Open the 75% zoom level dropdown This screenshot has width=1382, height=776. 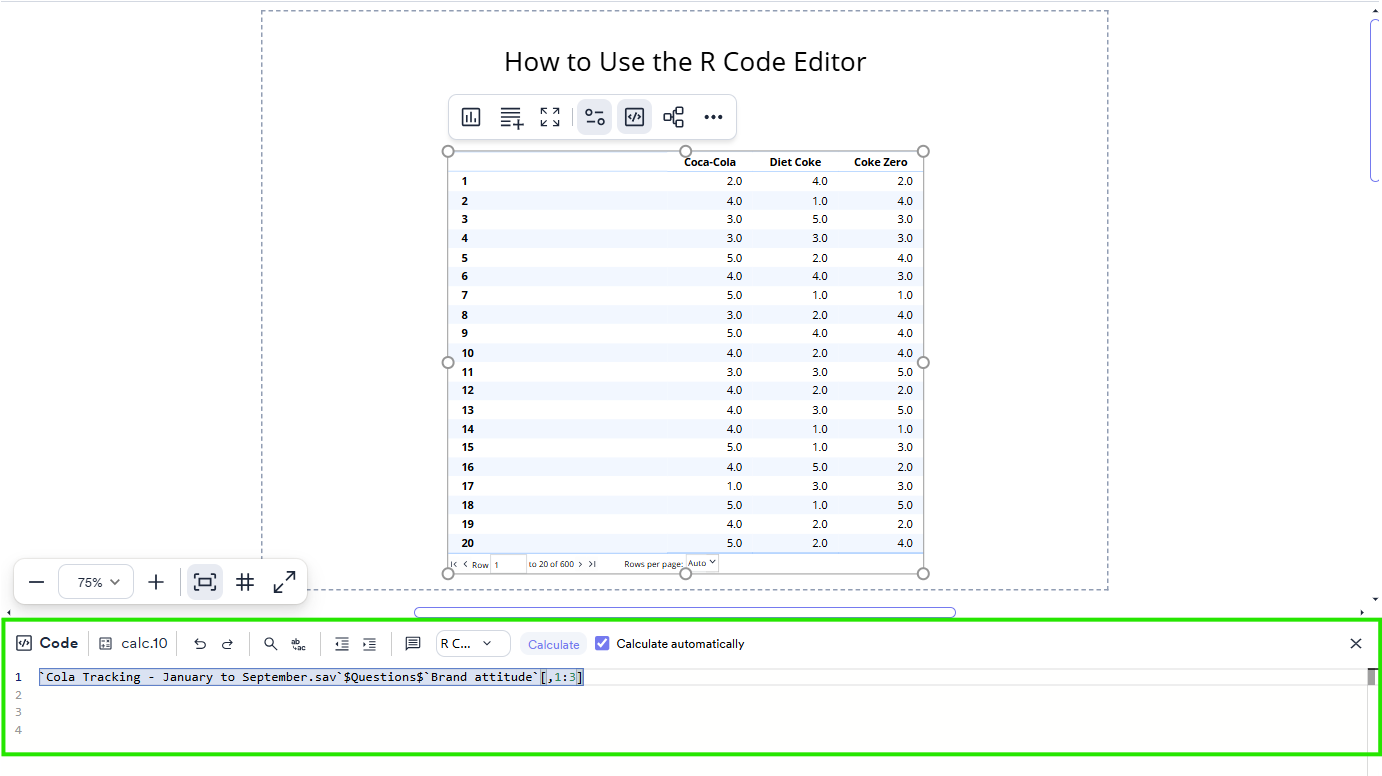(96, 582)
